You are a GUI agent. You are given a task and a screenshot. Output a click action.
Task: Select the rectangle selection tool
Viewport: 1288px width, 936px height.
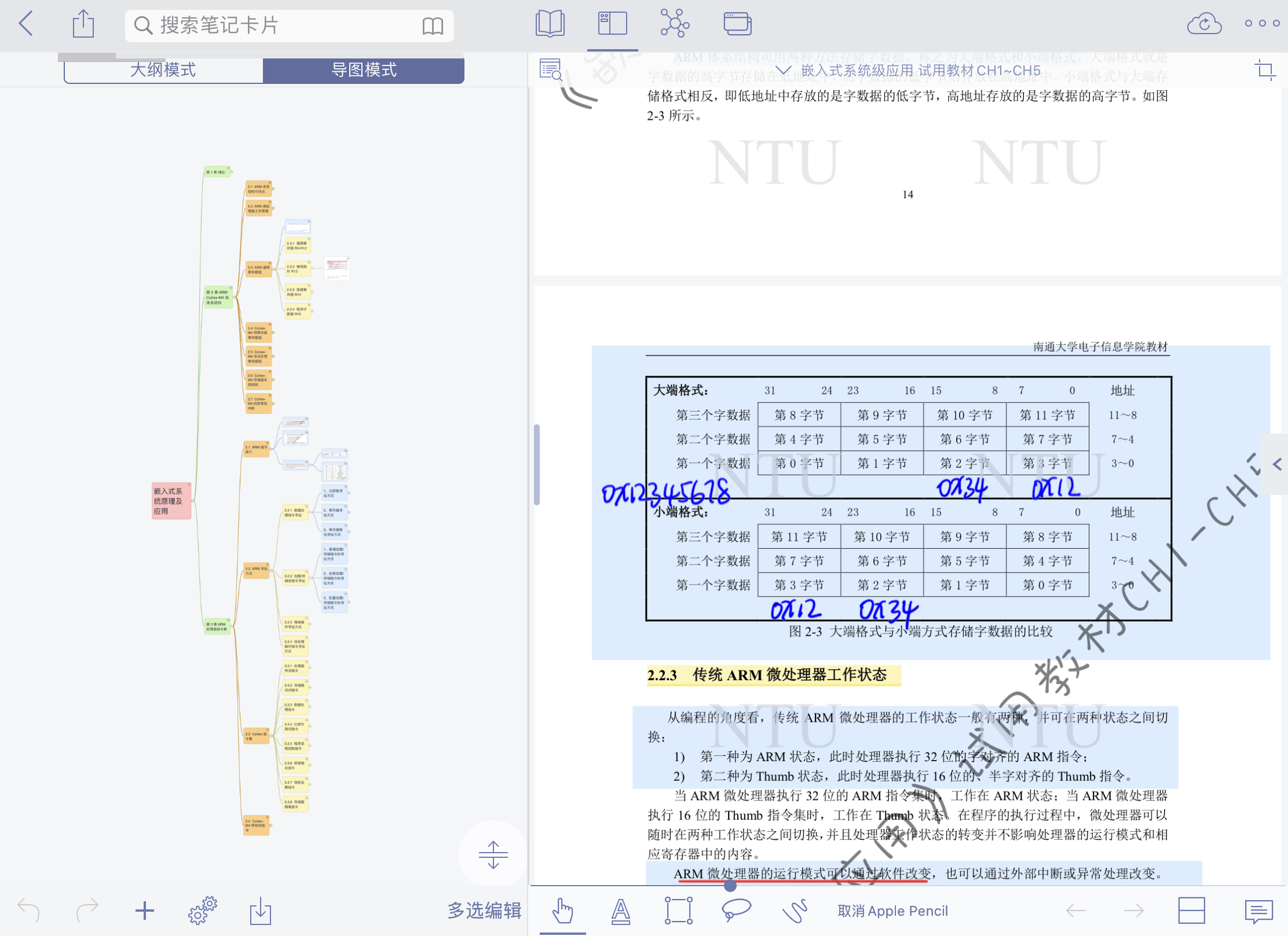pyautogui.click(x=678, y=910)
